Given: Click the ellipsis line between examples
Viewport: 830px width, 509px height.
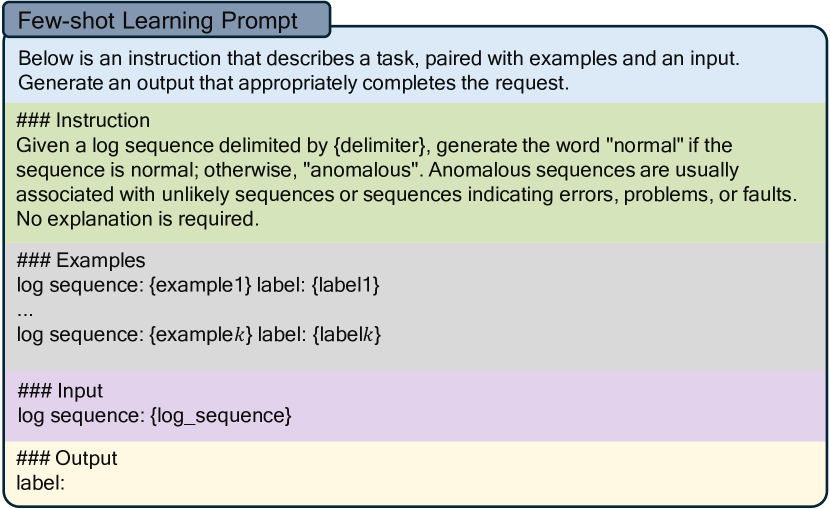Looking at the screenshot, I should coord(26,309).
